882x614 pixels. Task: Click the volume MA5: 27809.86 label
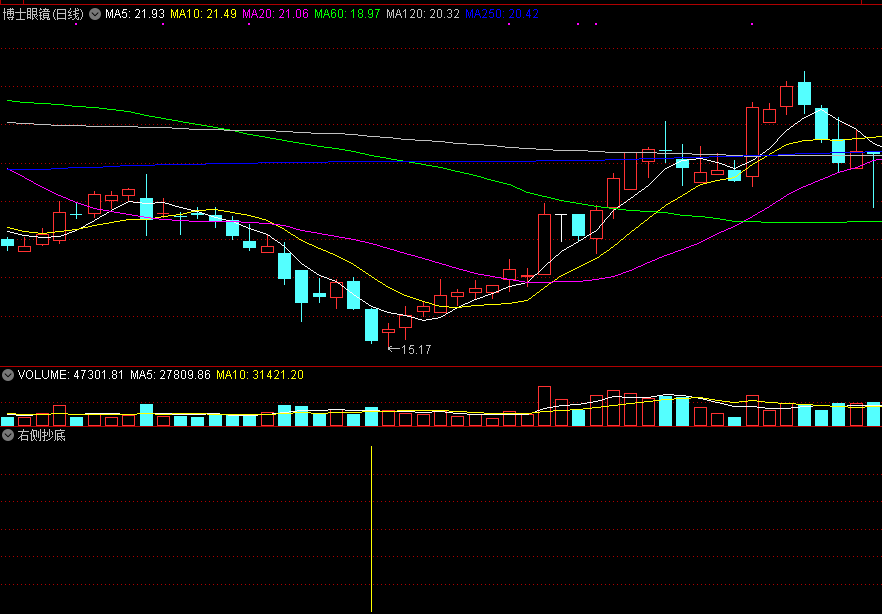[x=170, y=375]
